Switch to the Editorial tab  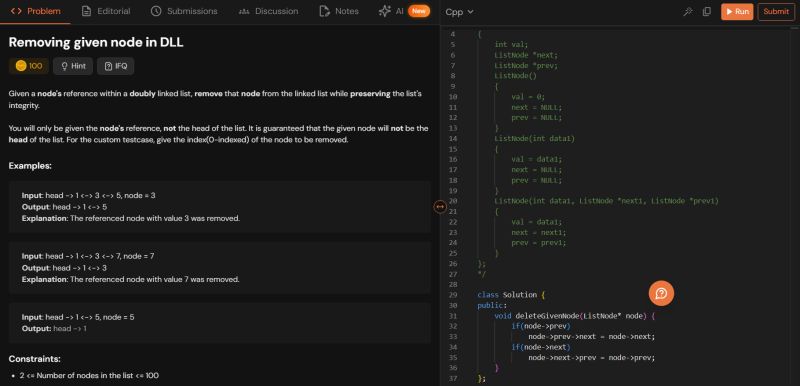[106, 11]
